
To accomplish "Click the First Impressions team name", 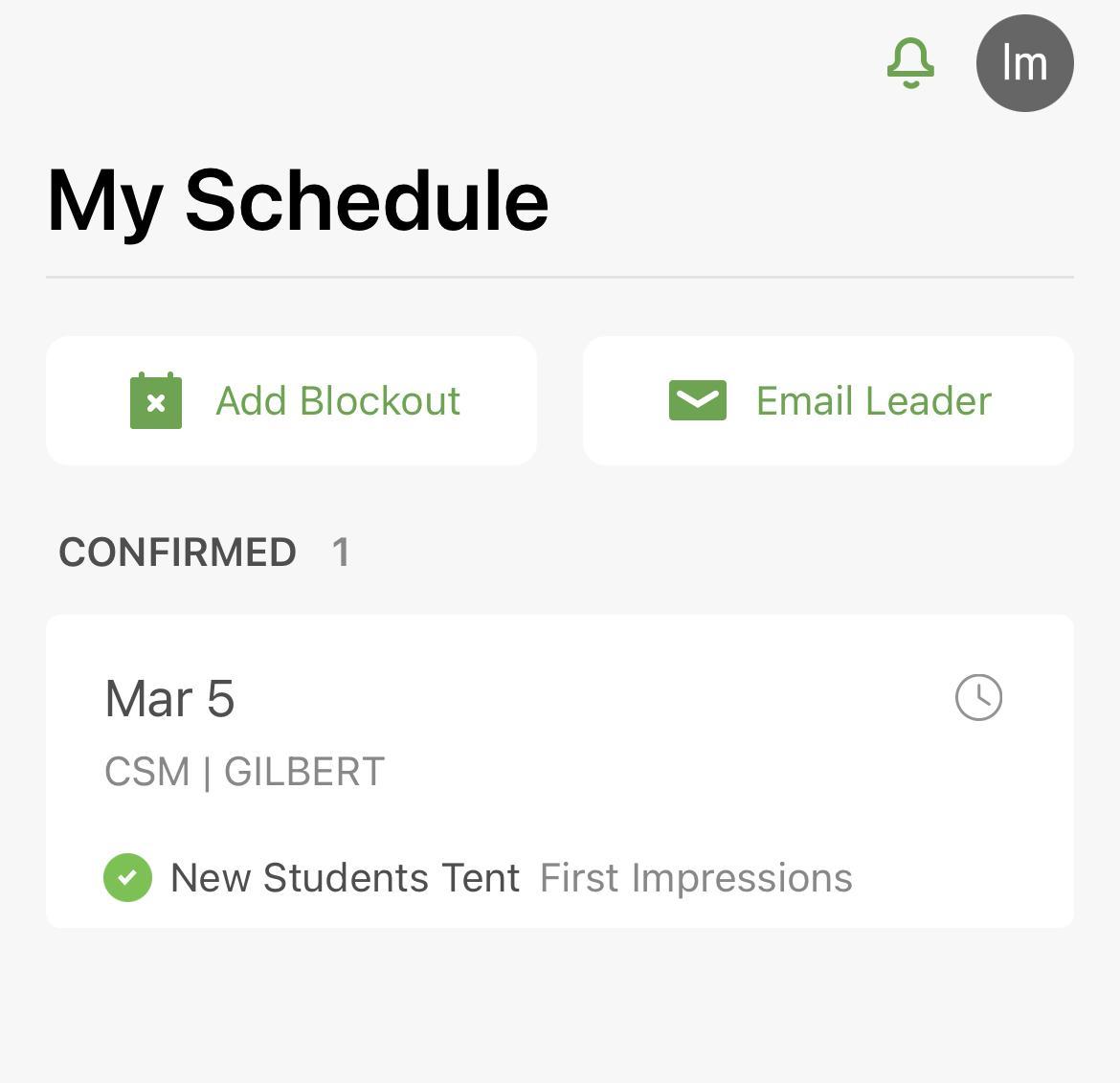I will (696, 877).
